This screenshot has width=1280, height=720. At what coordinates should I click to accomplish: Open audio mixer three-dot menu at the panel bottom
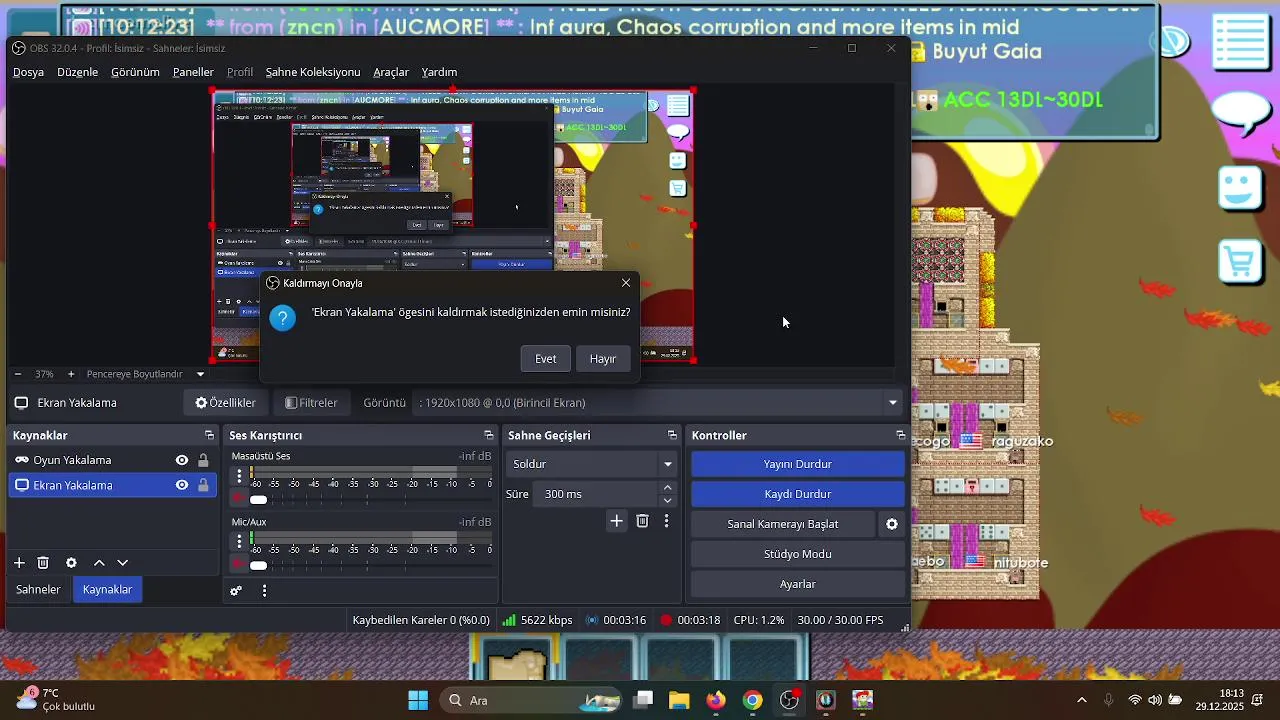[x=264, y=591]
